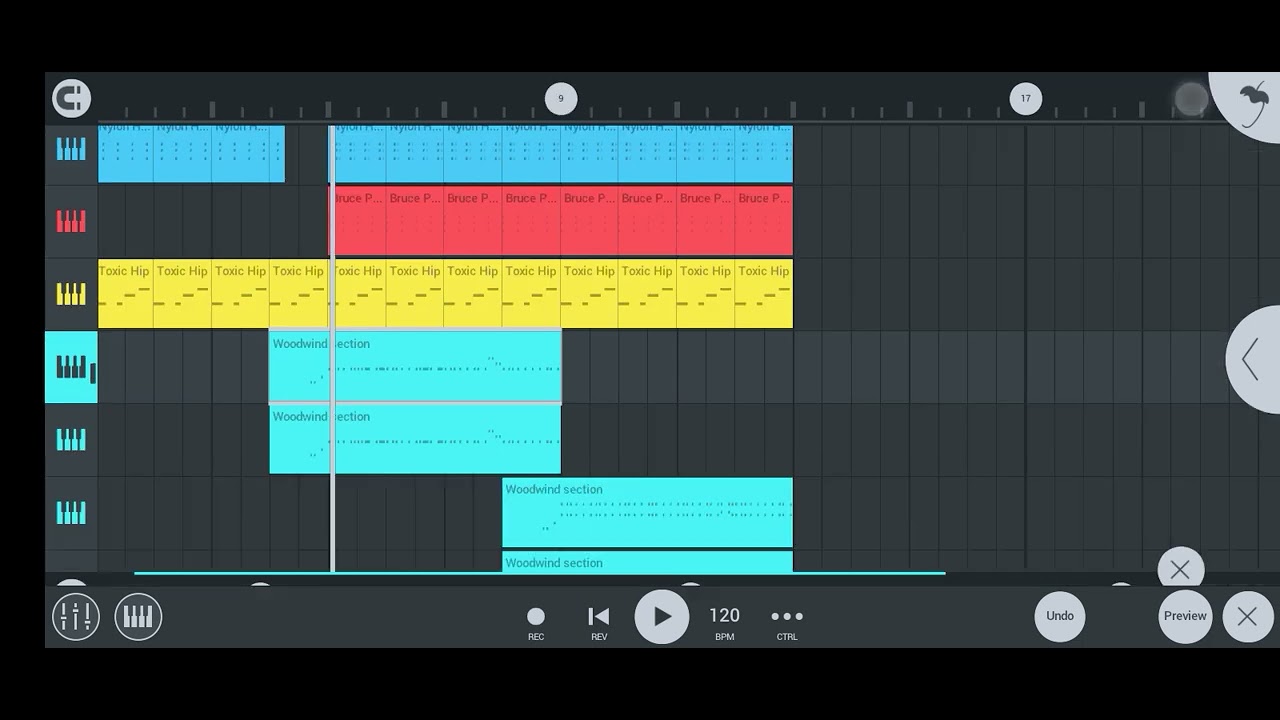The width and height of the screenshot is (1280, 720).
Task: Click the Preview button
Action: point(1185,616)
